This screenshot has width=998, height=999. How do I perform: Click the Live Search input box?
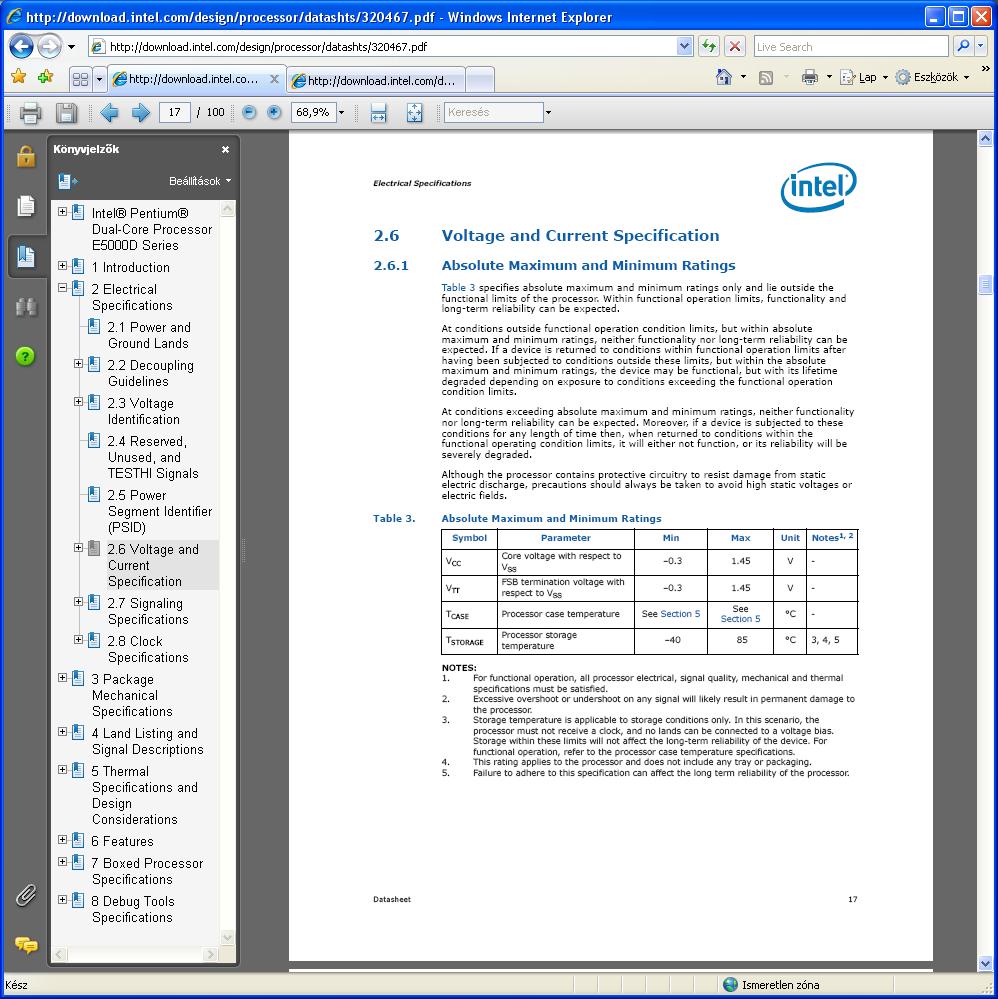[851, 46]
